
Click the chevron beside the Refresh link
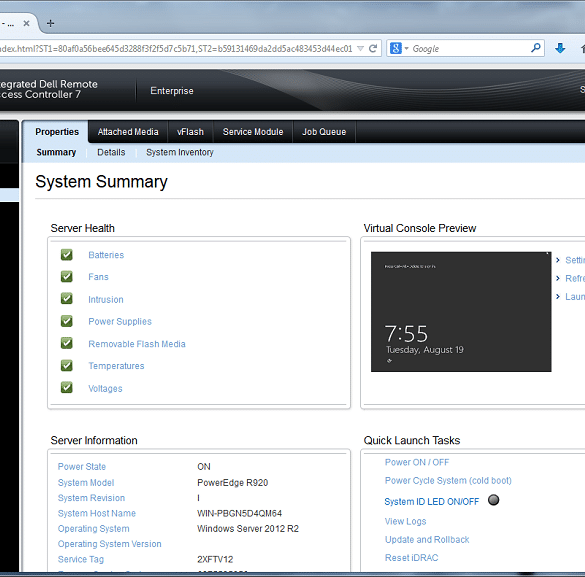click(x=558, y=278)
